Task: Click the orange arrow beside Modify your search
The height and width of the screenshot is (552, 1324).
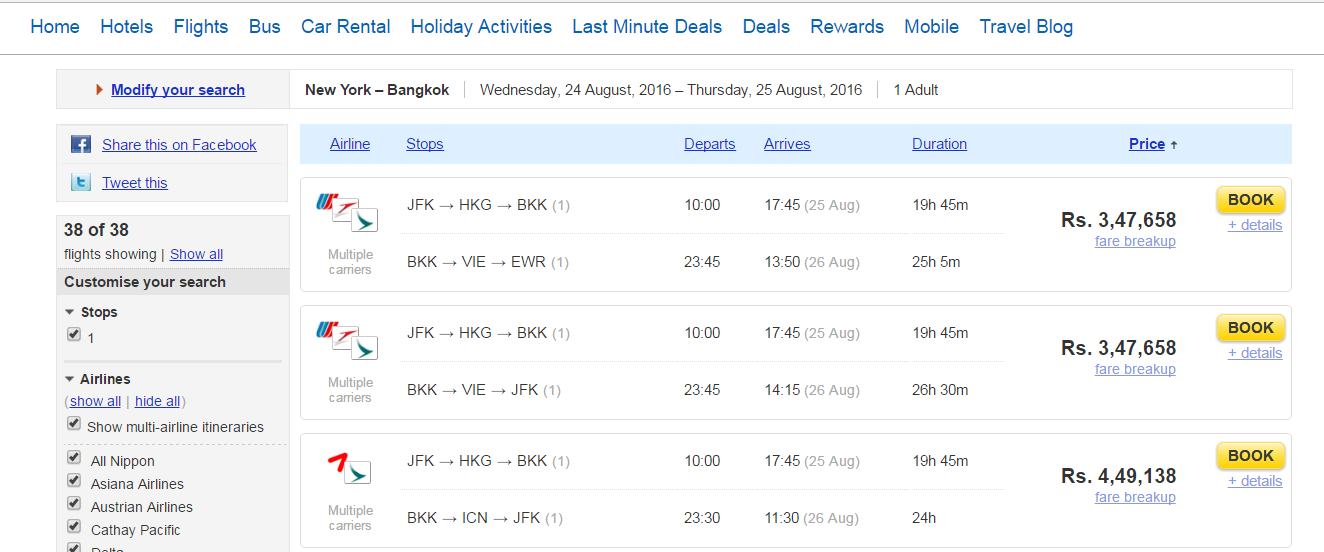Action: 100,90
